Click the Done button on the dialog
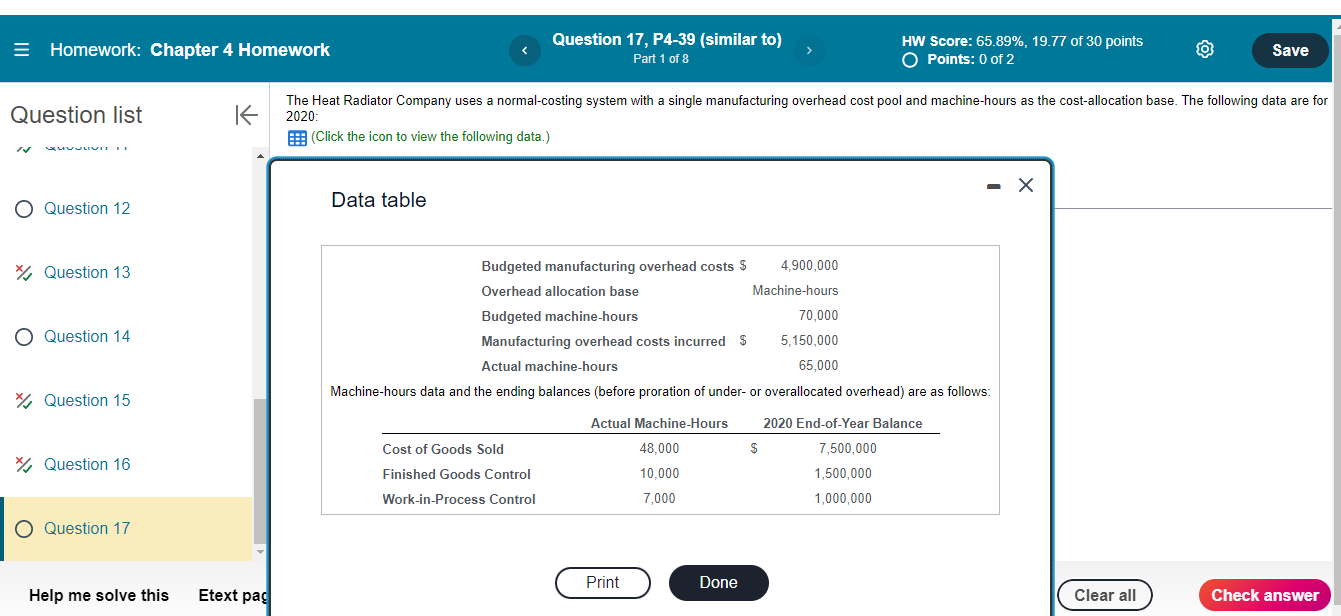Image resolution: width=1341 pixels, height=616 pixels. [x=718, y=583]
